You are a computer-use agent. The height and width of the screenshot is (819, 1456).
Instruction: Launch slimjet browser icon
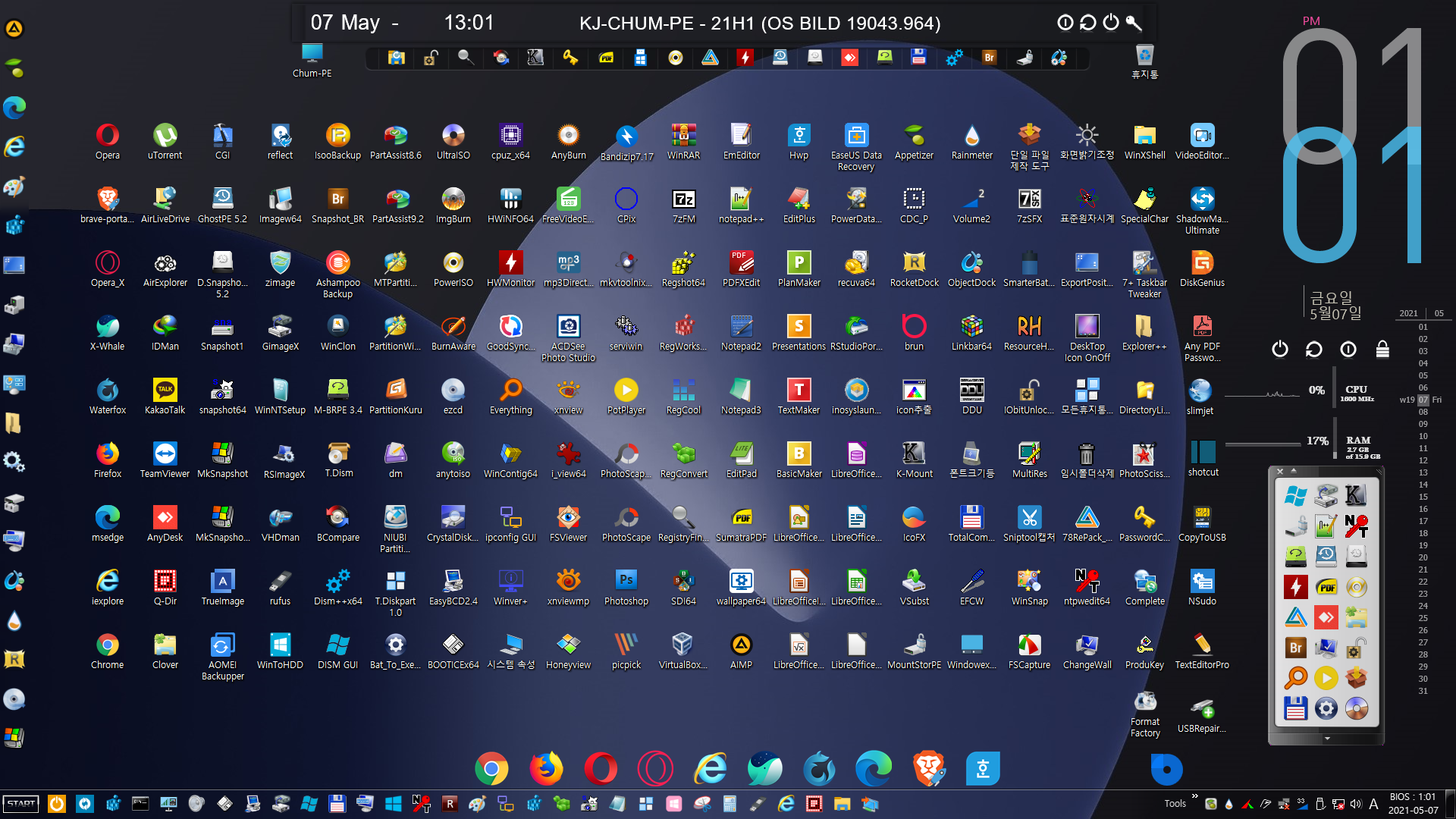tap(1200, 396)
